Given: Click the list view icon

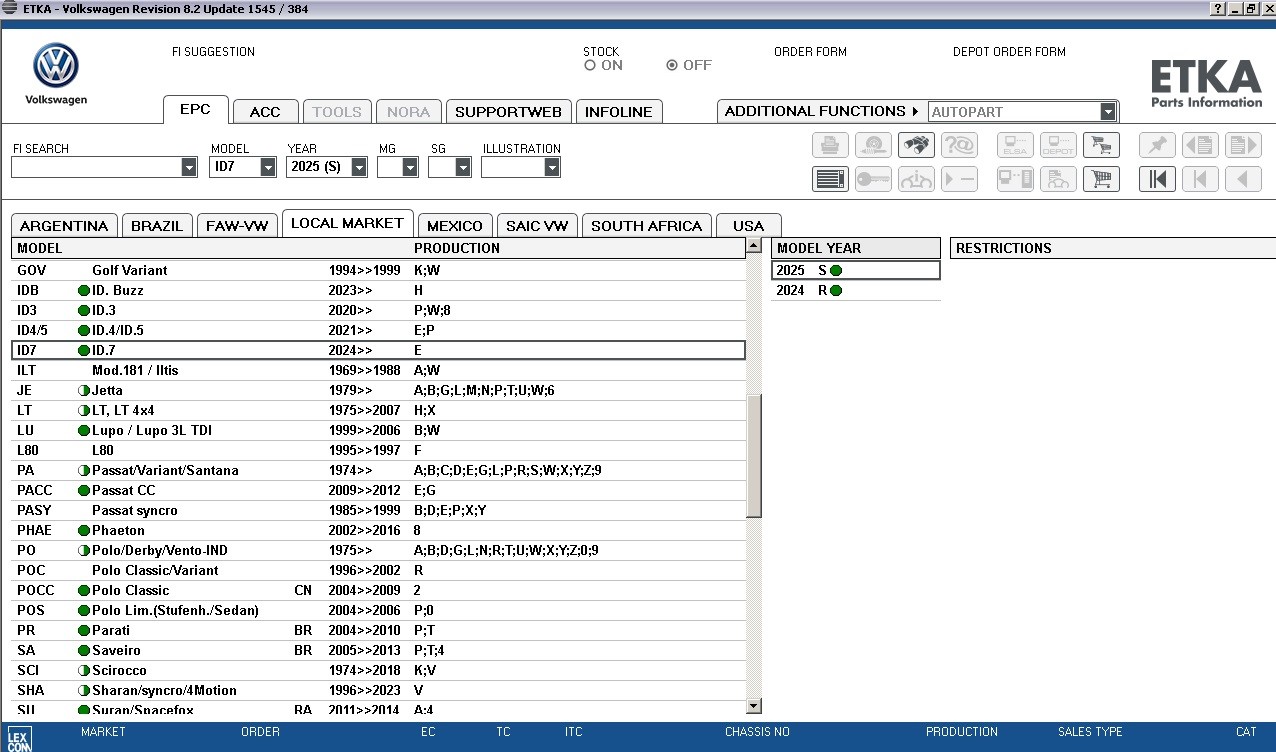Looking at the screenshot, I should [830, 179].
